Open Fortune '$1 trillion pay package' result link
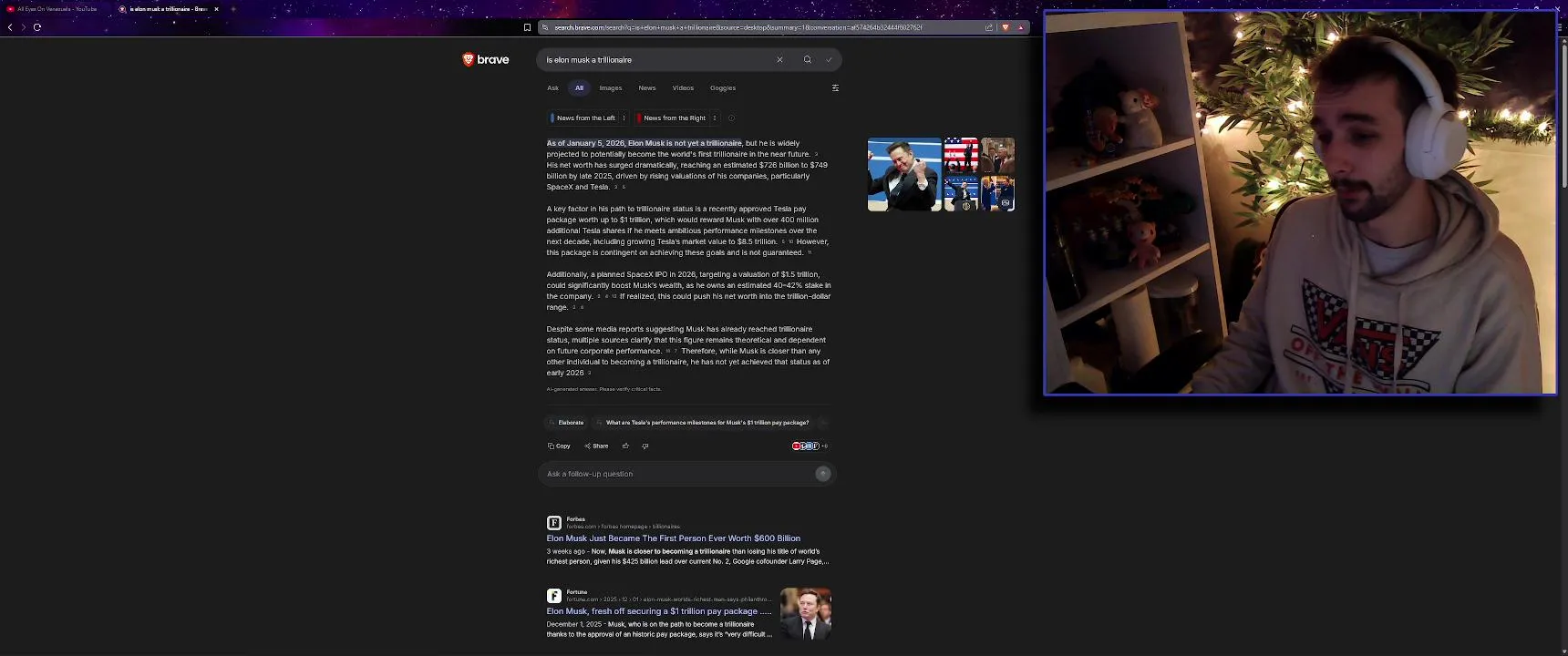 [659, 611]
